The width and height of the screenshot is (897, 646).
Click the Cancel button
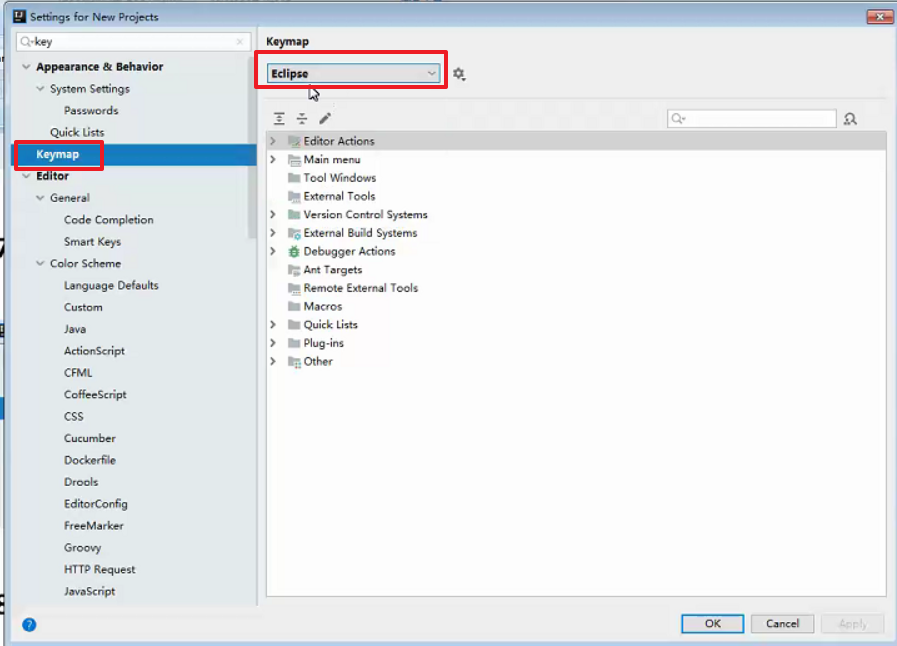782,623
